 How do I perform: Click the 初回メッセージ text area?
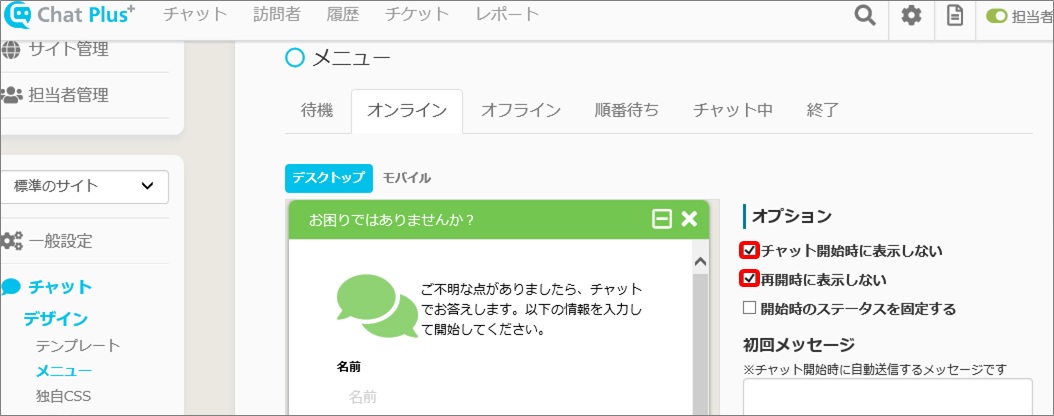point(887,397)
